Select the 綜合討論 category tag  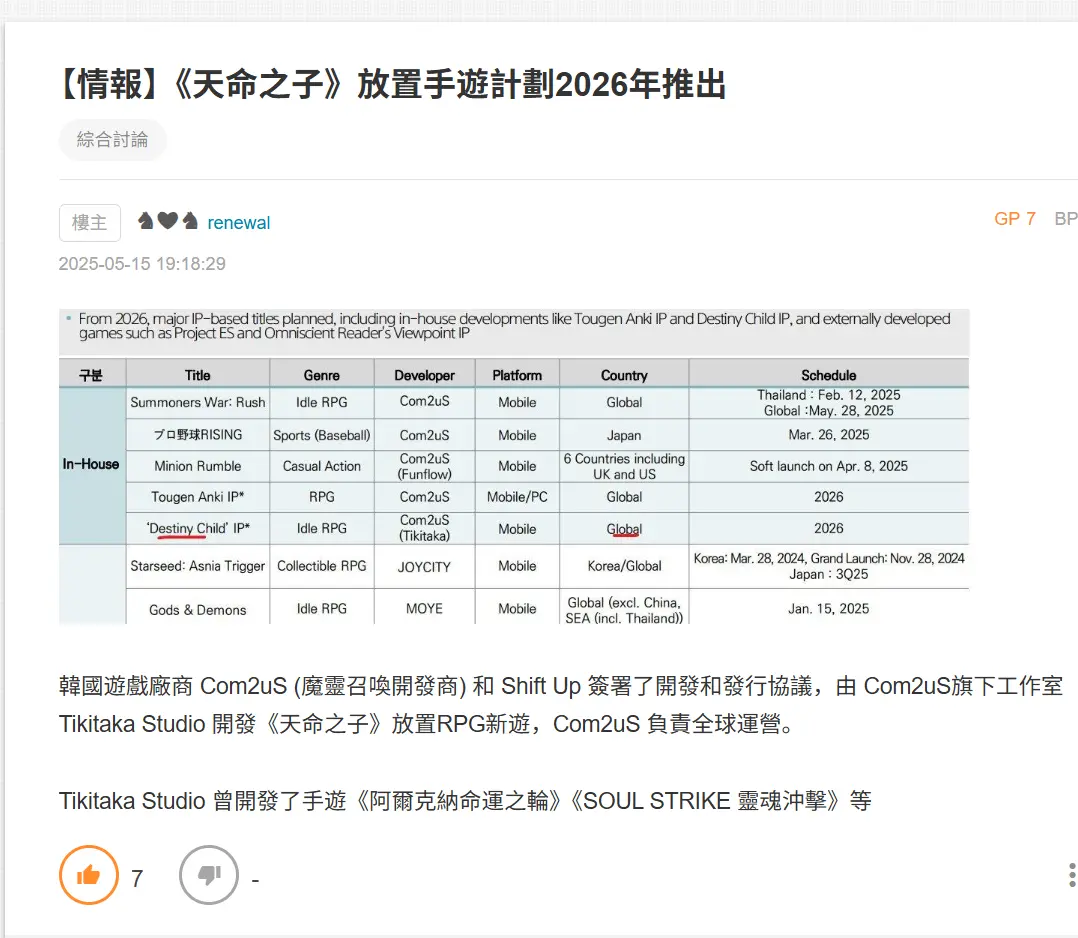pos(112,140)
